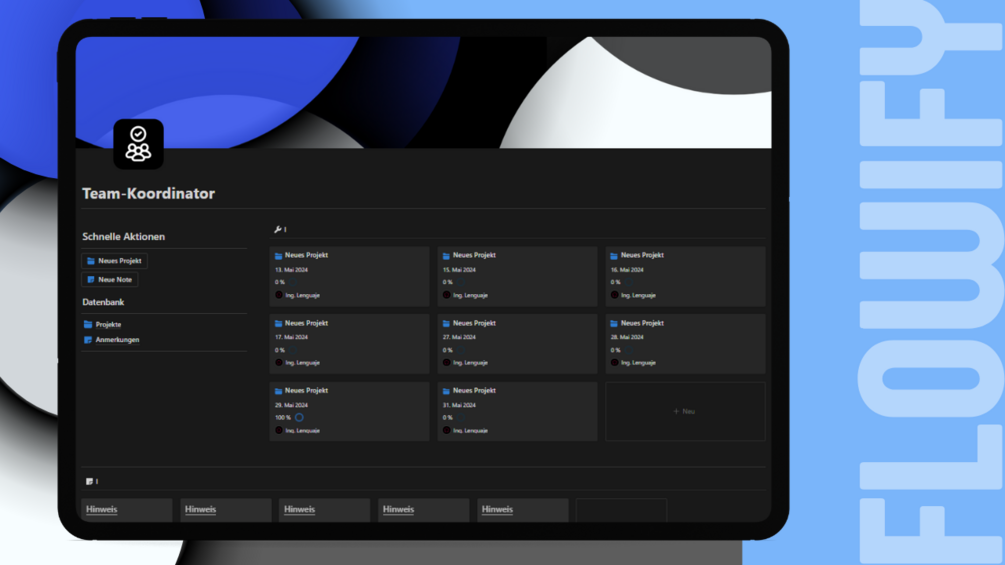Click the date 13. Mai 2024
The width and height of the screenshot is (1005, 565).
[292, 270]
